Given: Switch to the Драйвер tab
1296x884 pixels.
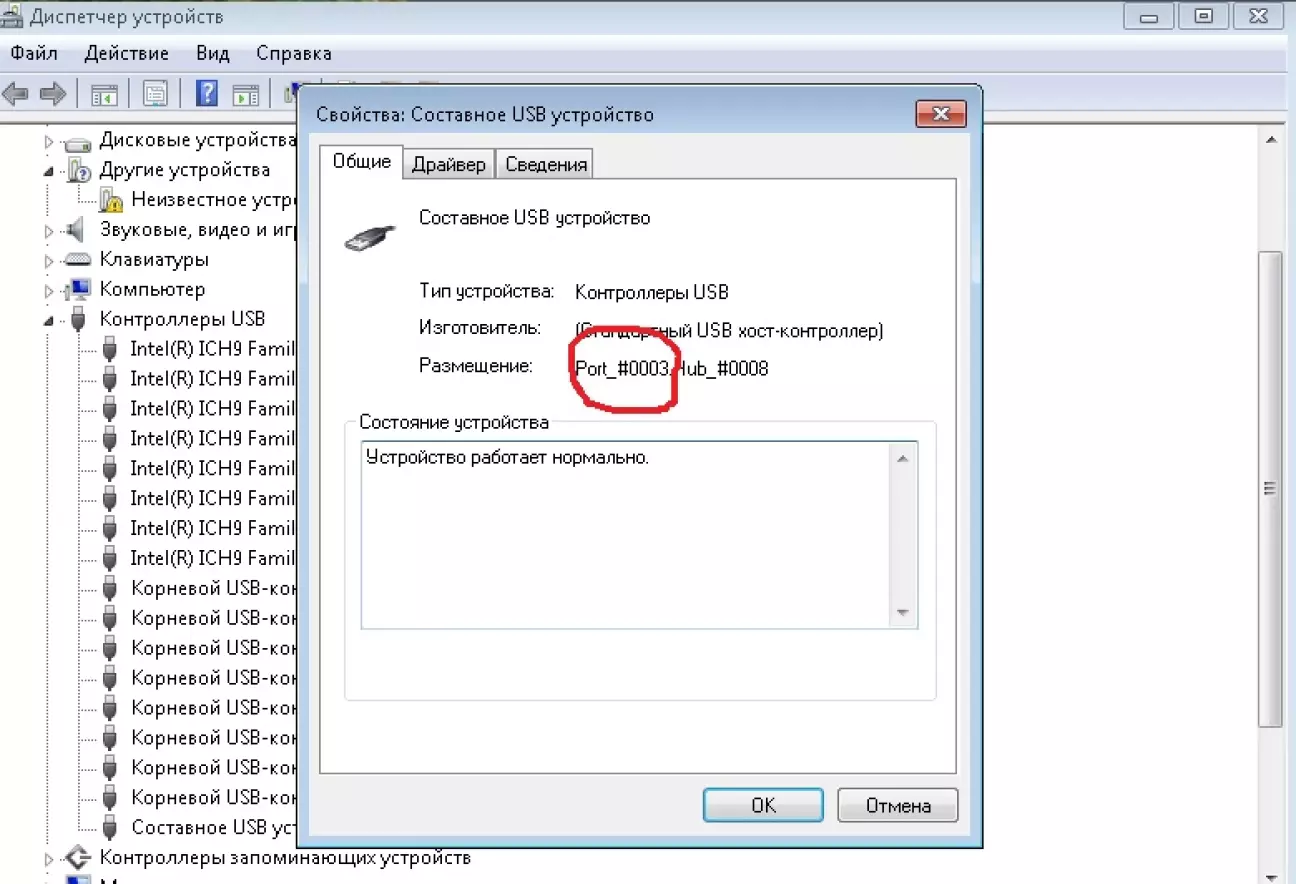Looking at the screenshot, I should click(x=449, y=164).
